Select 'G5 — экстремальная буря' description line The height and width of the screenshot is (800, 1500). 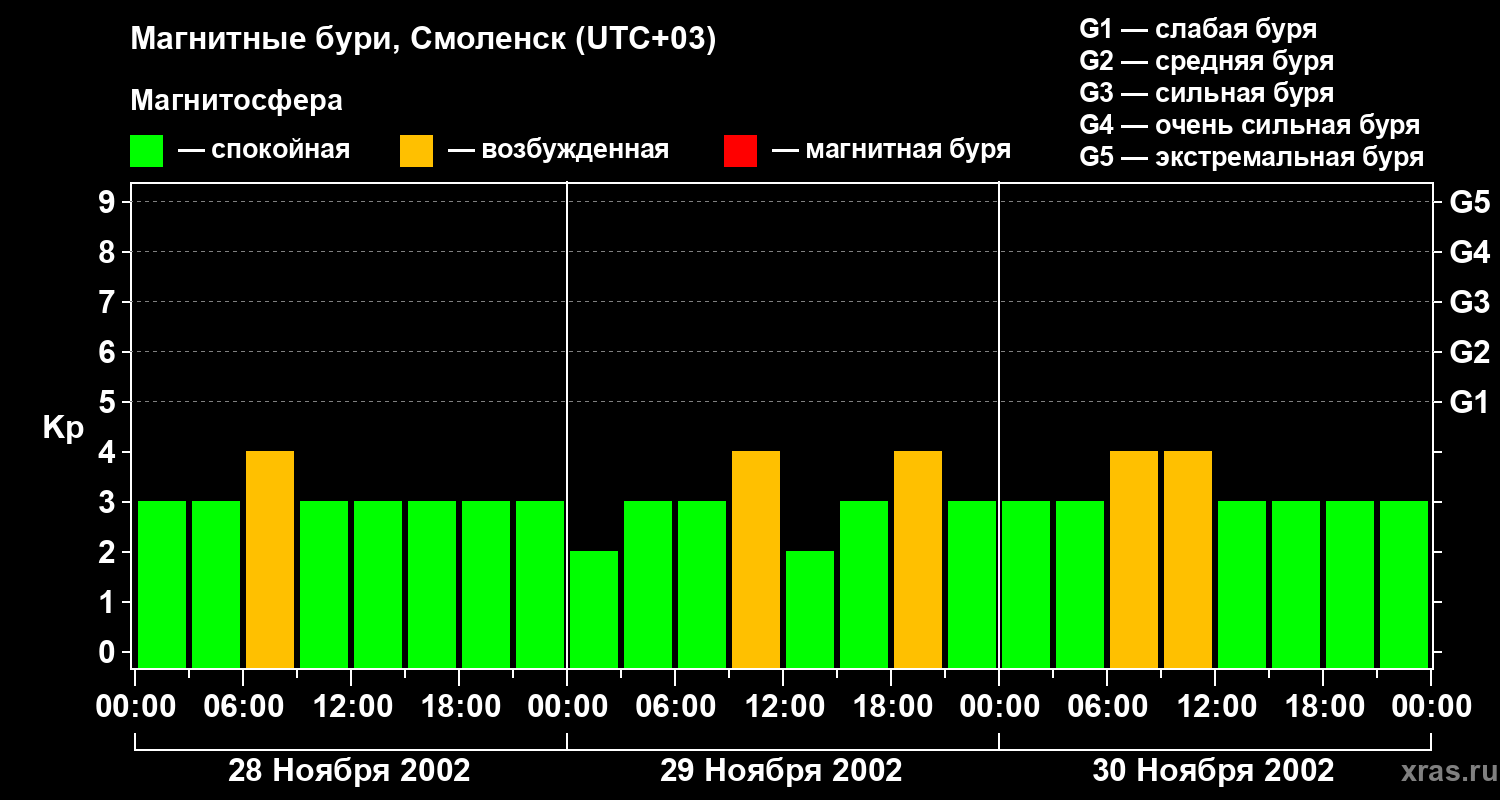[1252, 158]
